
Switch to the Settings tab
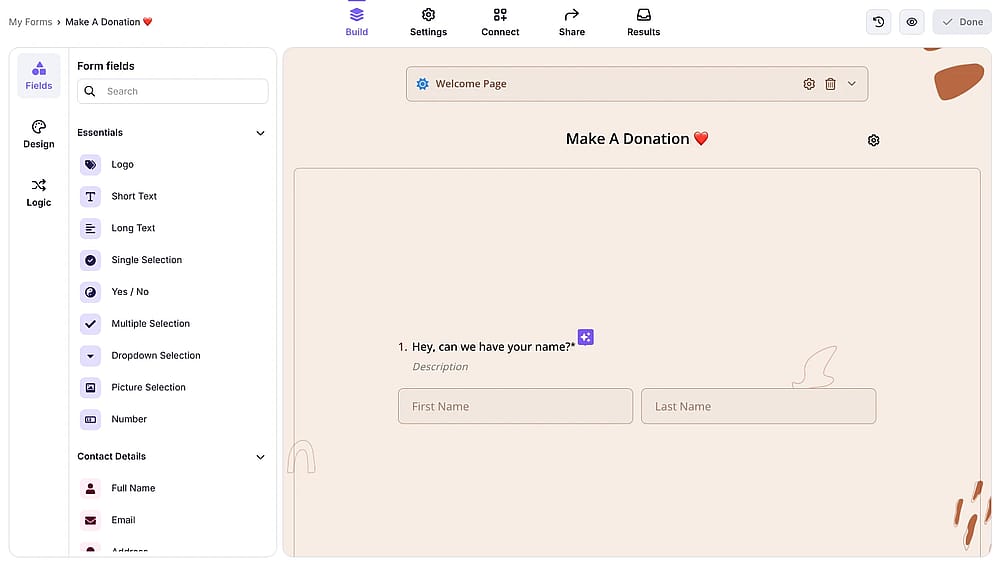pyautogui.click(x=429, y=22)
